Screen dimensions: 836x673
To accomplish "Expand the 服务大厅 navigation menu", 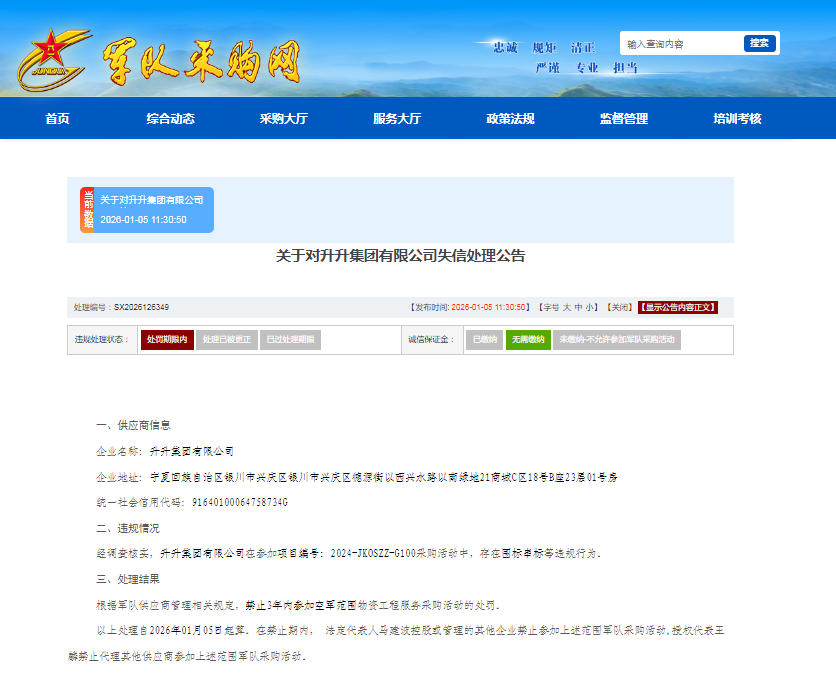I will pyautogui.click(x=397, y=119).
